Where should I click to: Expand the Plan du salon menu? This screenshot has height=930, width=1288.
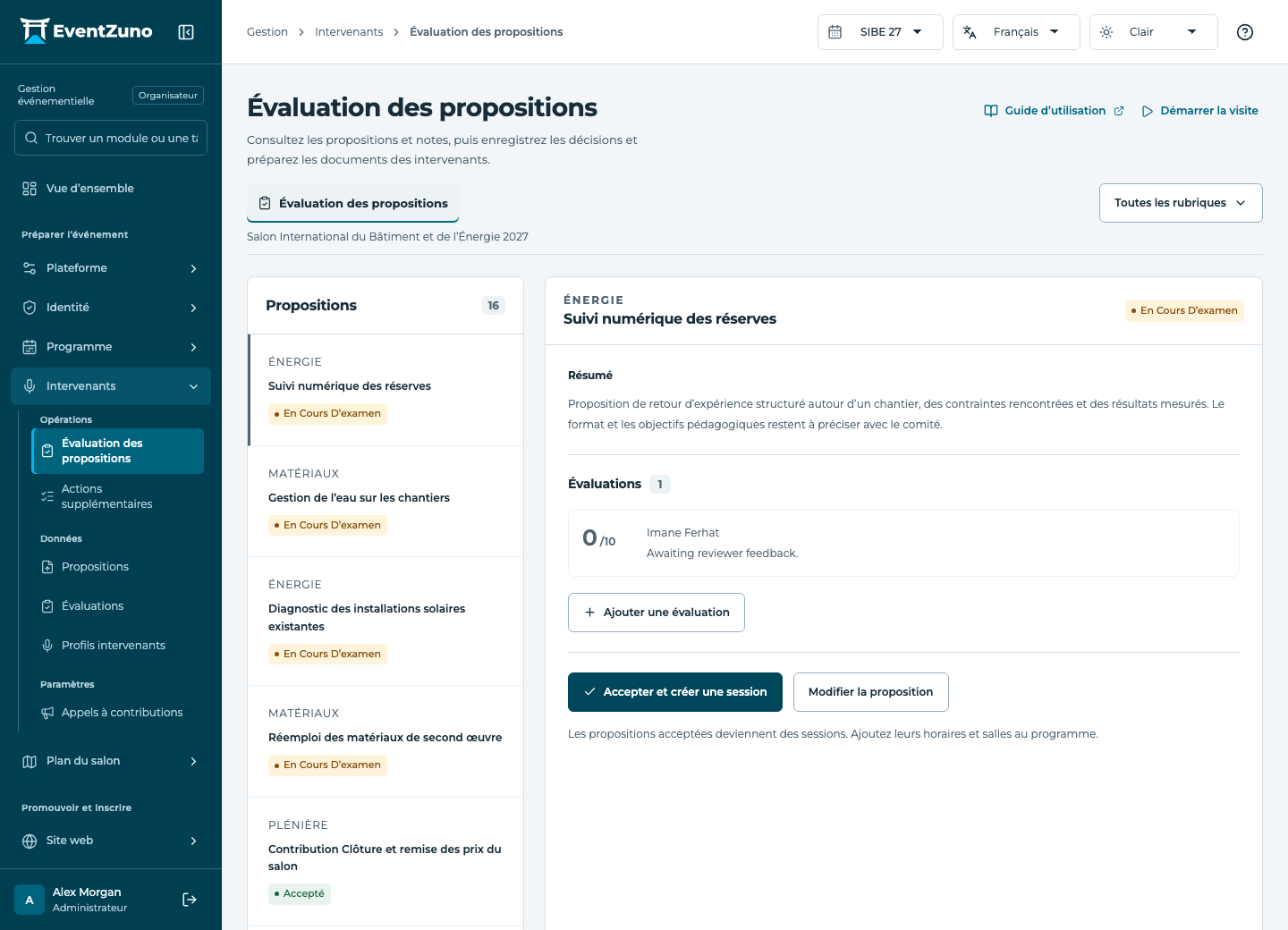tap(111, 761)
